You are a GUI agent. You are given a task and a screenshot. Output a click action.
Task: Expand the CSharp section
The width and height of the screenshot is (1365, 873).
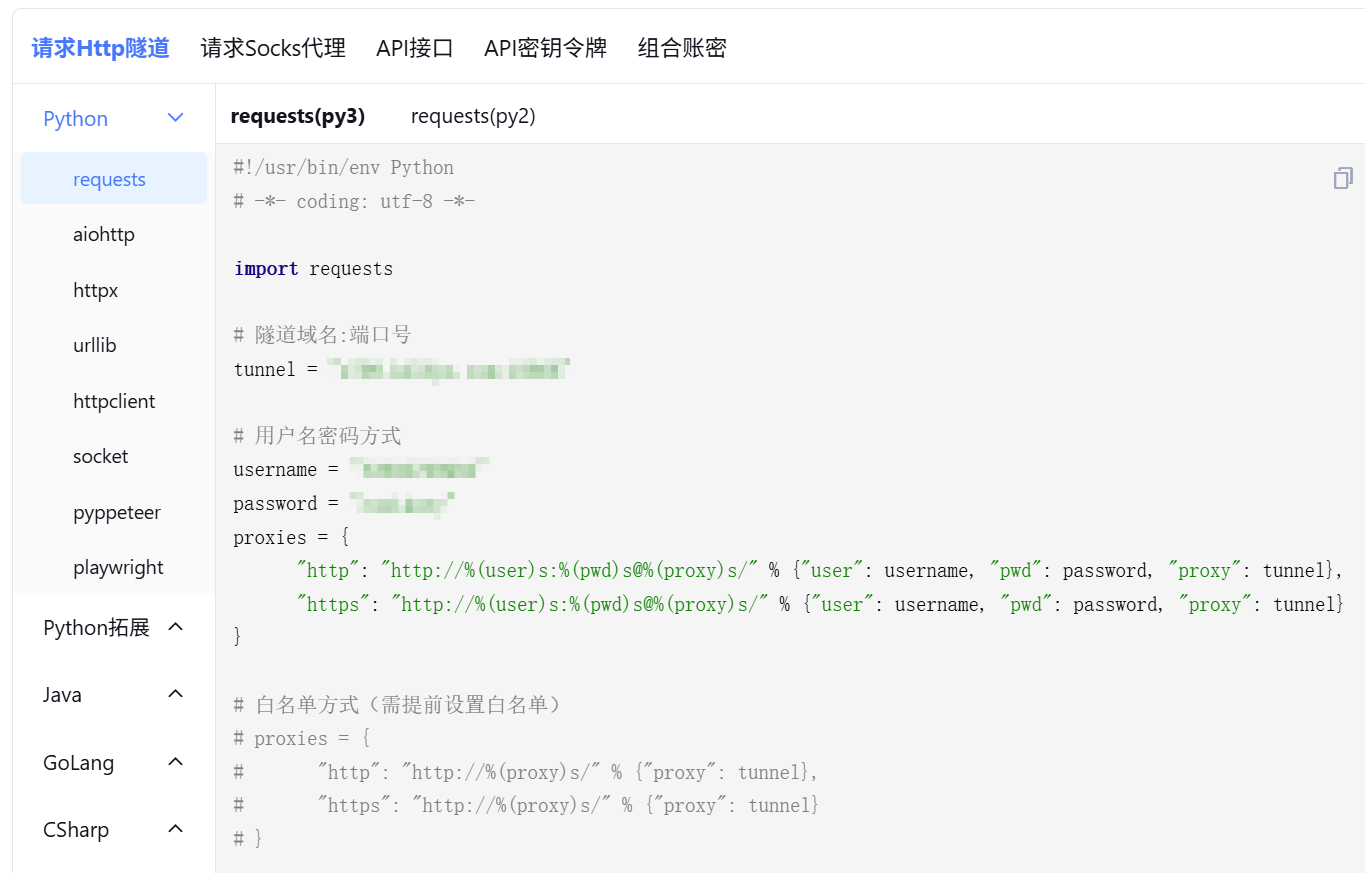tap(175, 829)
